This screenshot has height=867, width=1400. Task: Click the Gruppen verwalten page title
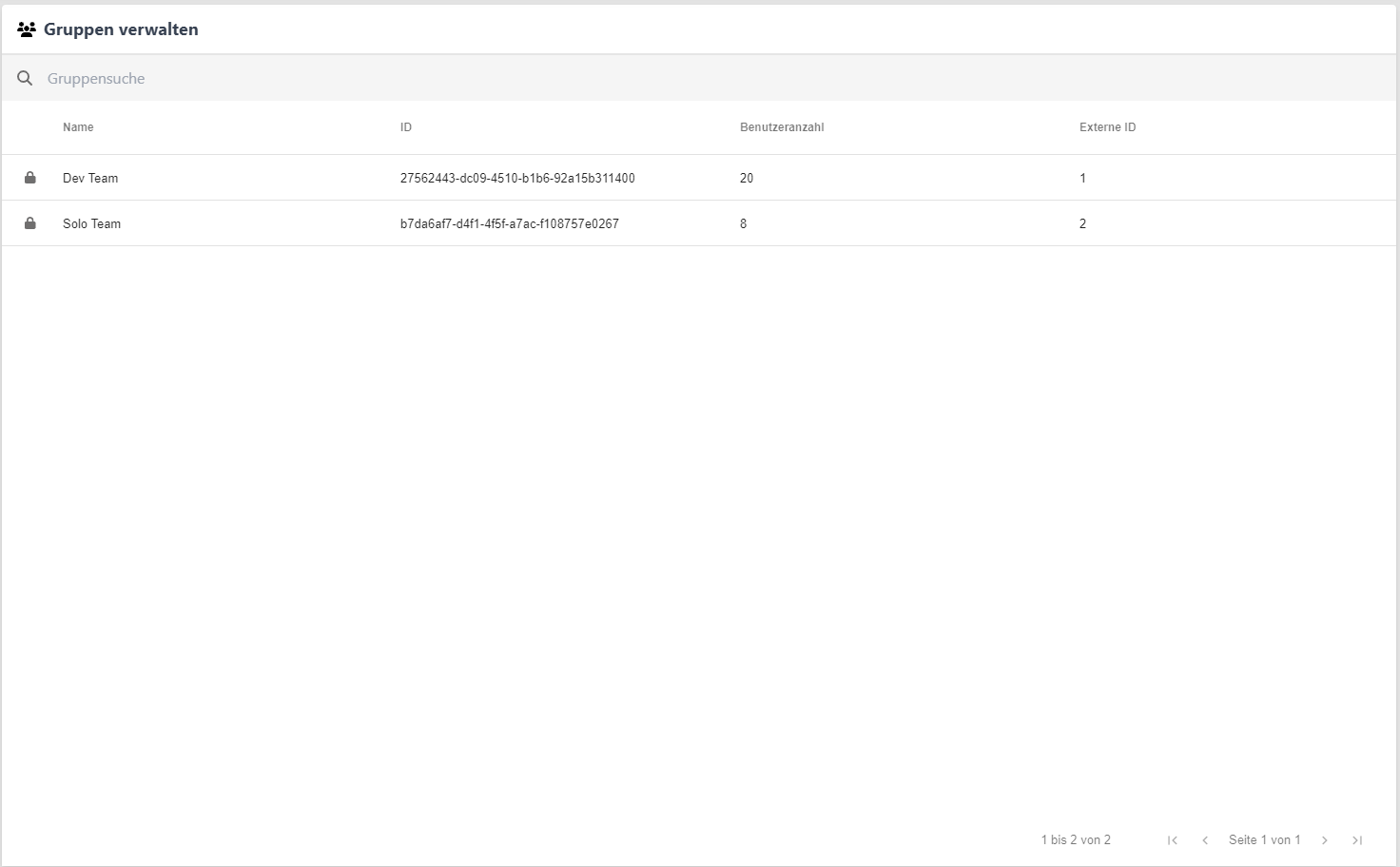pos(121,29)
